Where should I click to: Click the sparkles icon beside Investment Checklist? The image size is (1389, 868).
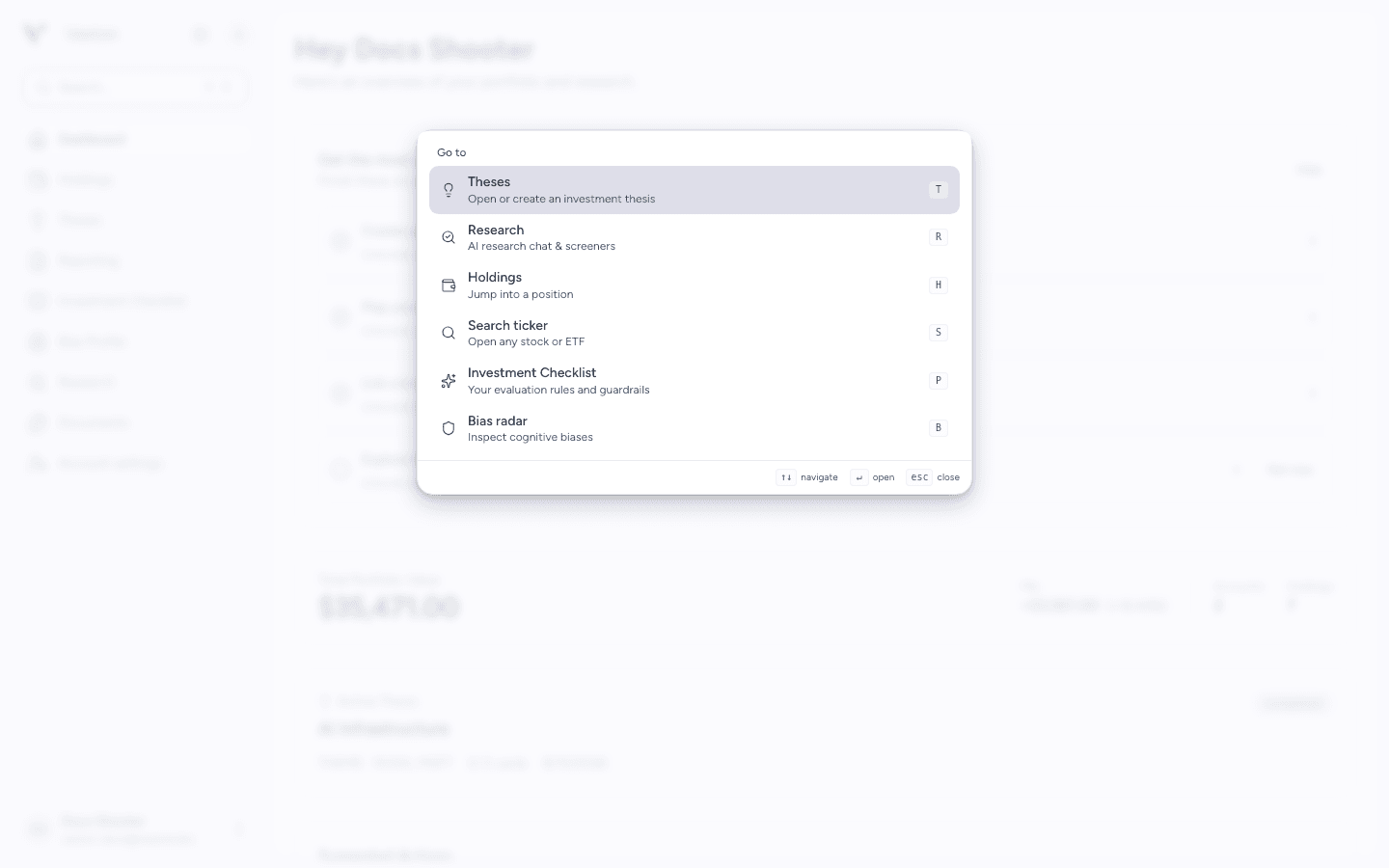point(449,381)
